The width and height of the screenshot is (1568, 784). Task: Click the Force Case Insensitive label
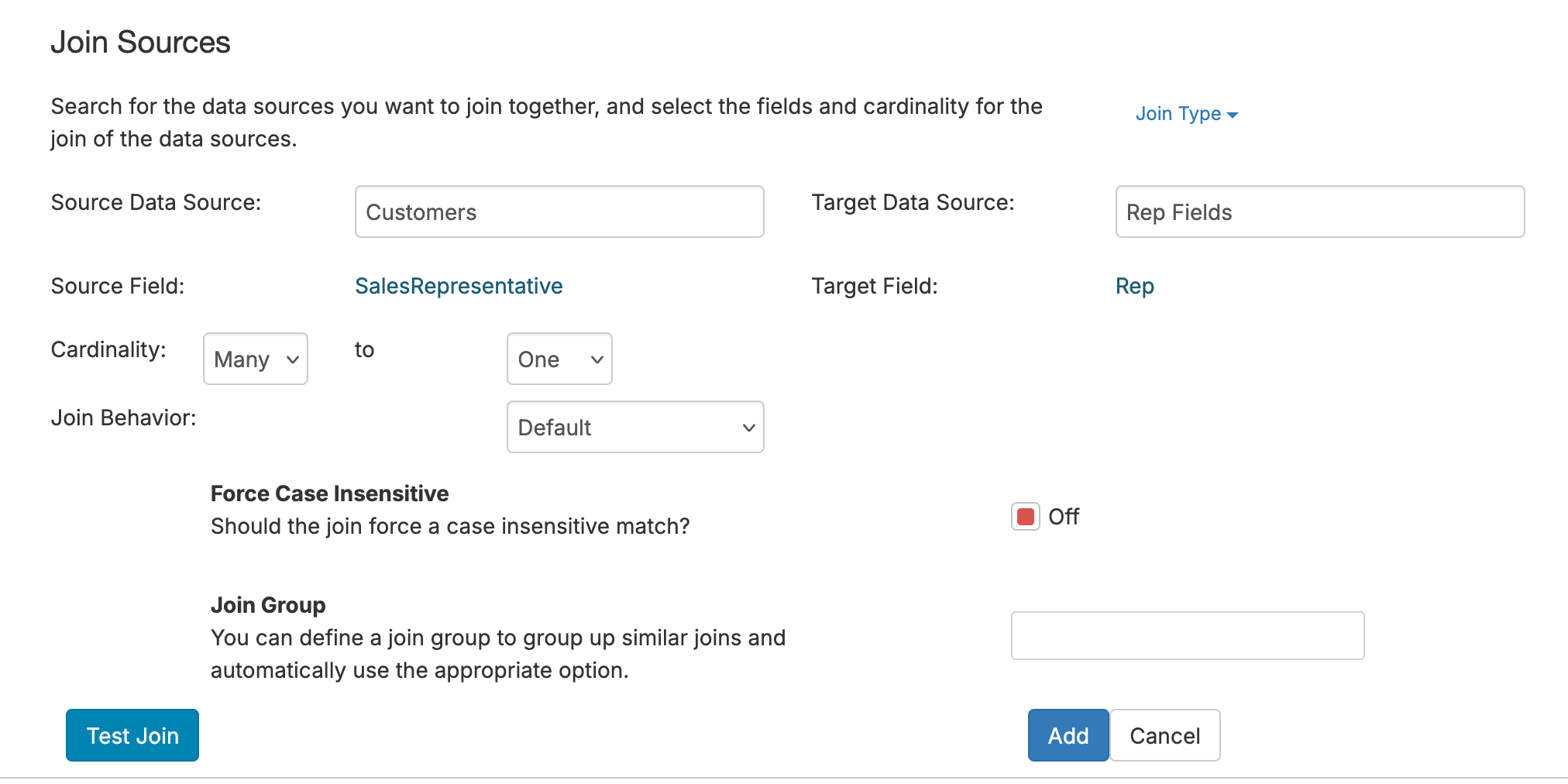coord(329,493)
